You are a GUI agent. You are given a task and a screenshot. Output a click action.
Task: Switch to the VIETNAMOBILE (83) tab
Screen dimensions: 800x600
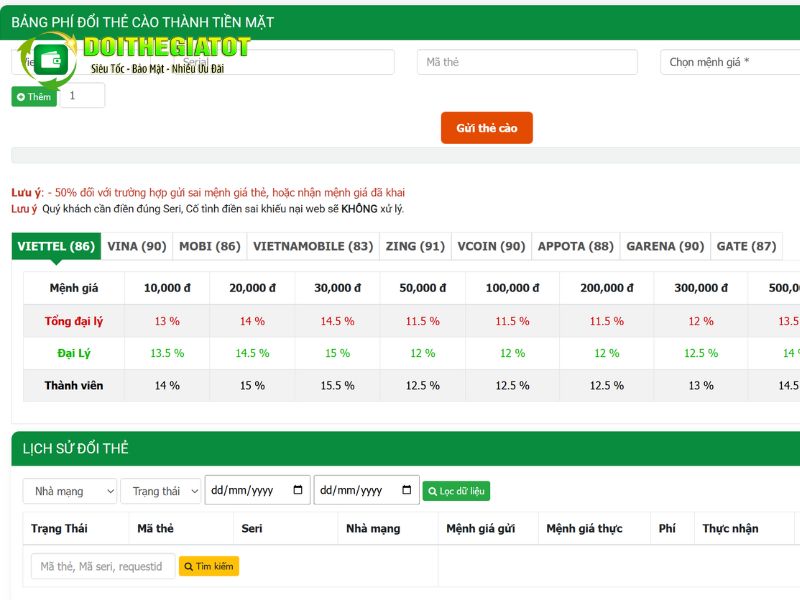pos(313,246)
